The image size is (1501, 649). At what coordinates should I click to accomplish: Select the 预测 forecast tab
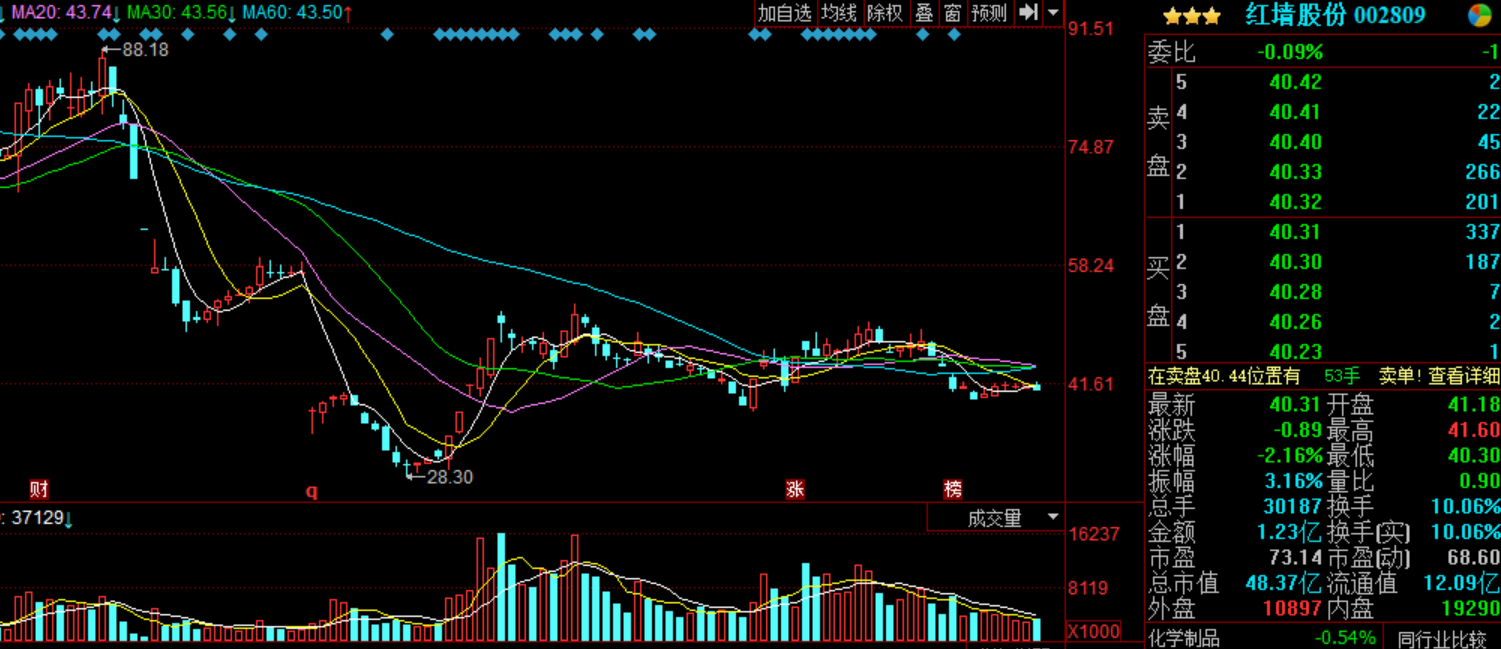(x=989, y=13)
